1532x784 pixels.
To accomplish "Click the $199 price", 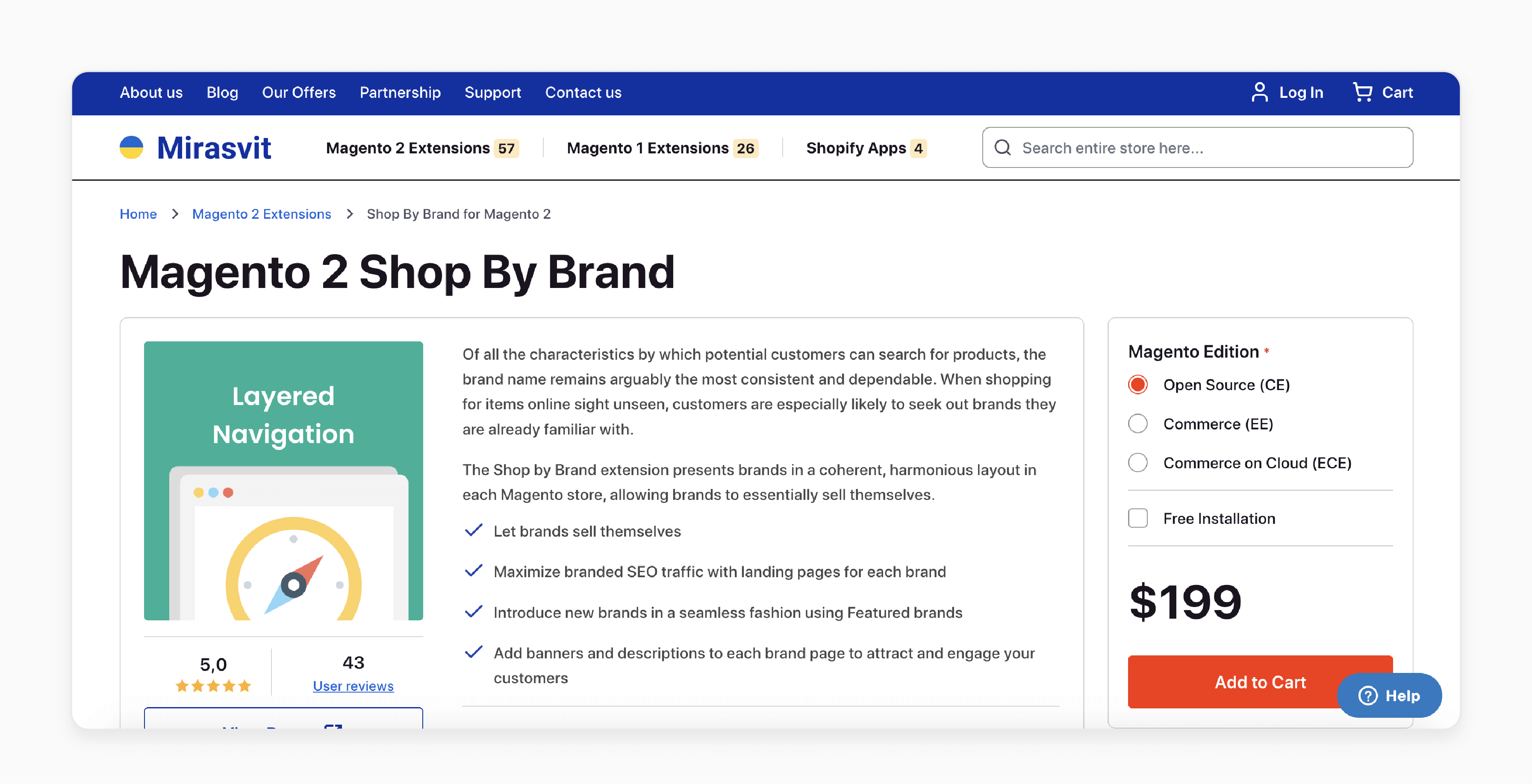I will tap(1184, 602).
